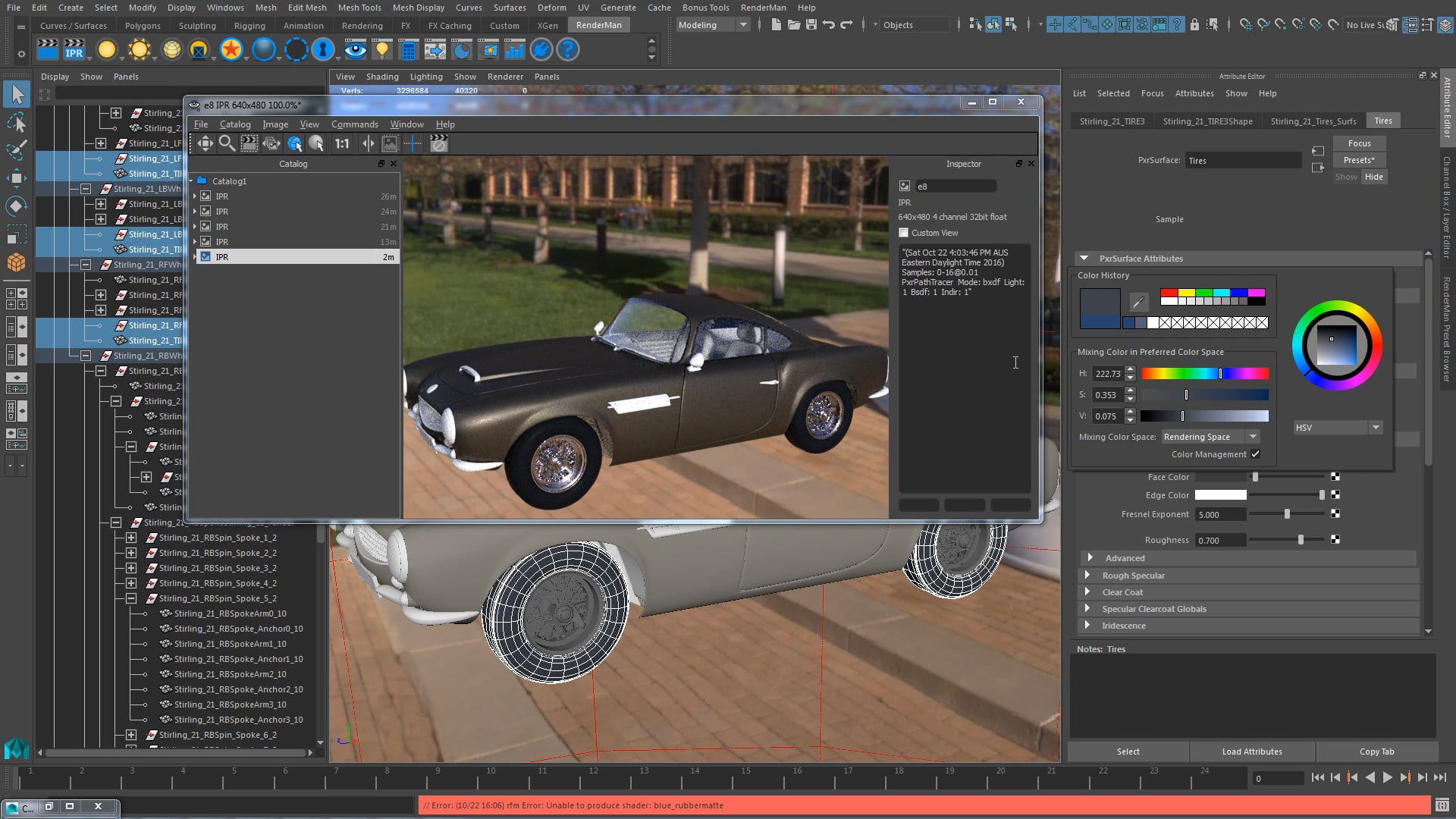Start IPR rendering from the shelf
The width and height of the screenshot is (1456, 819).
click(74, 50)
